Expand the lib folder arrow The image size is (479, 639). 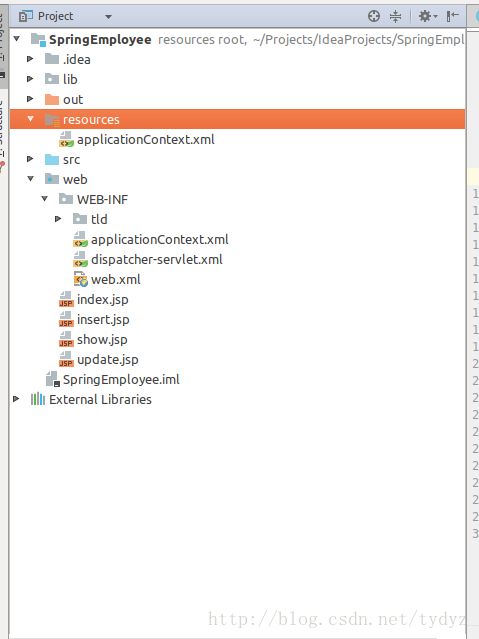[30, 79]
